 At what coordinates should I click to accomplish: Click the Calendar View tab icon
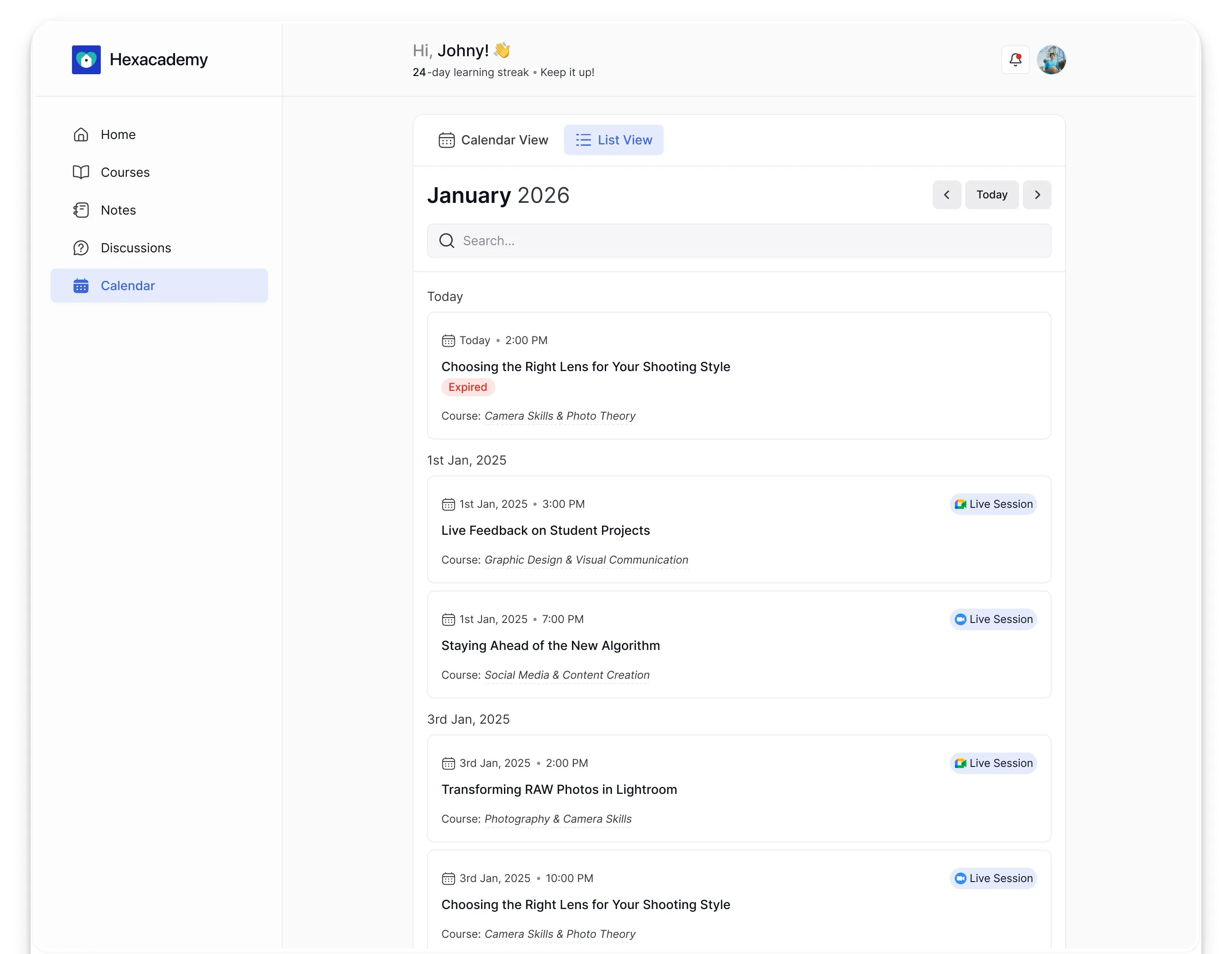click(x=447, y=140)
